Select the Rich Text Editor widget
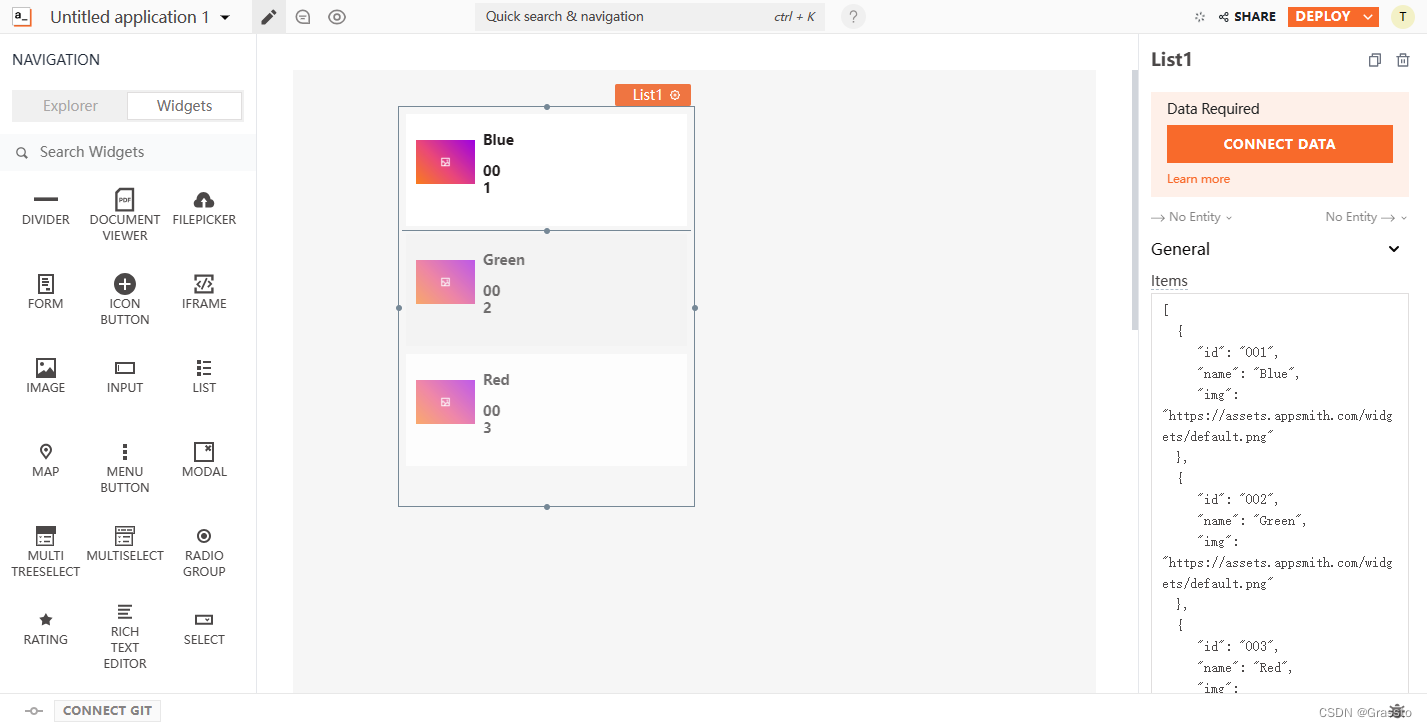Image resolution: width=1427 pixels, height=727 pixels. [125, 636]
